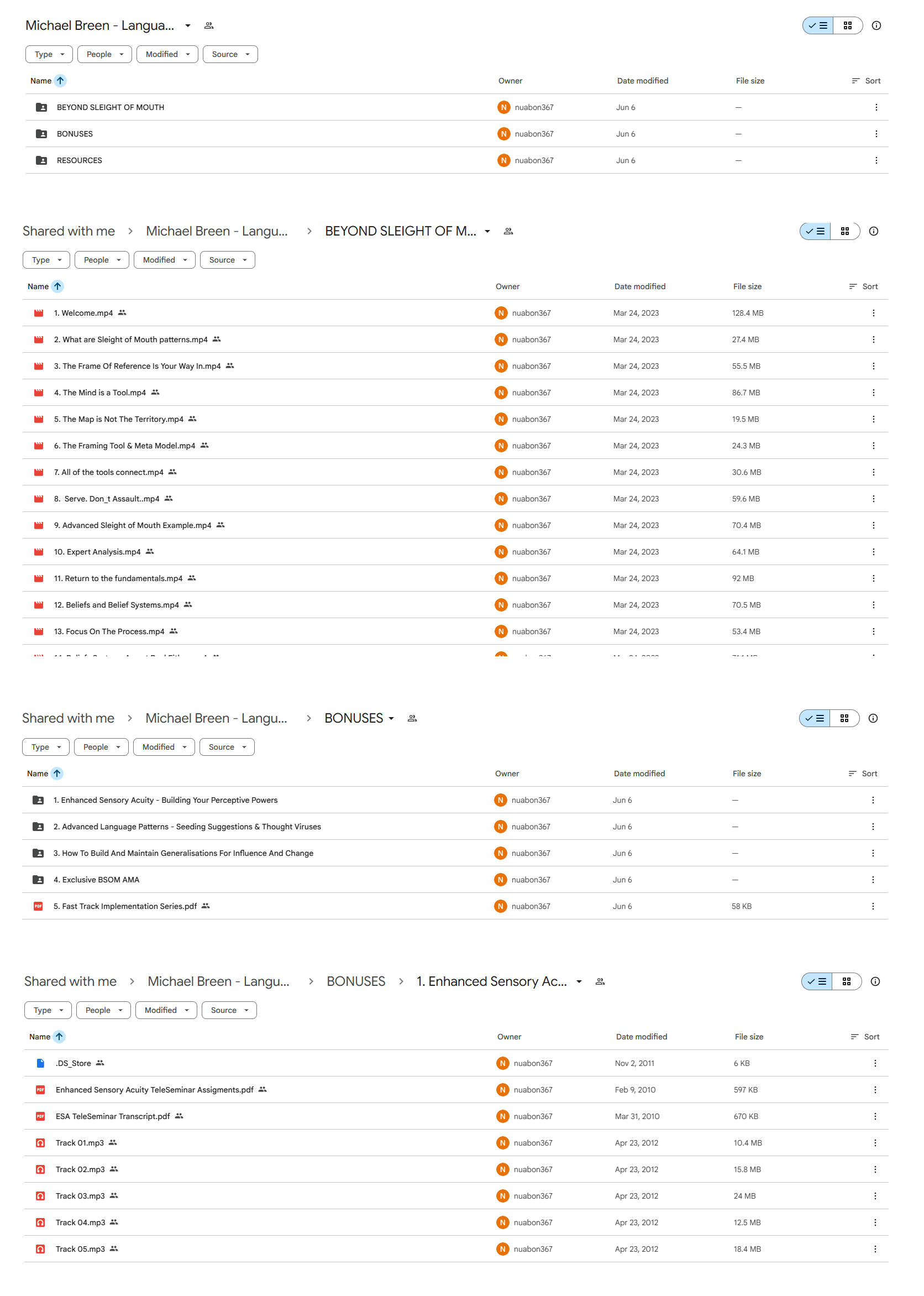The image size is (924, 1296).
Task: Open more actions for BEYOND SLEIGHT OF MOUTH folder
Action: tap(875, 107)
